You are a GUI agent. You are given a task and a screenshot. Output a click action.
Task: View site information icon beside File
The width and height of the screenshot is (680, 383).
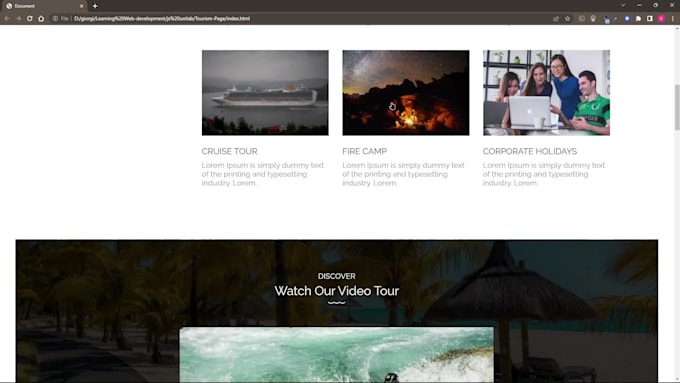point(55,19)
